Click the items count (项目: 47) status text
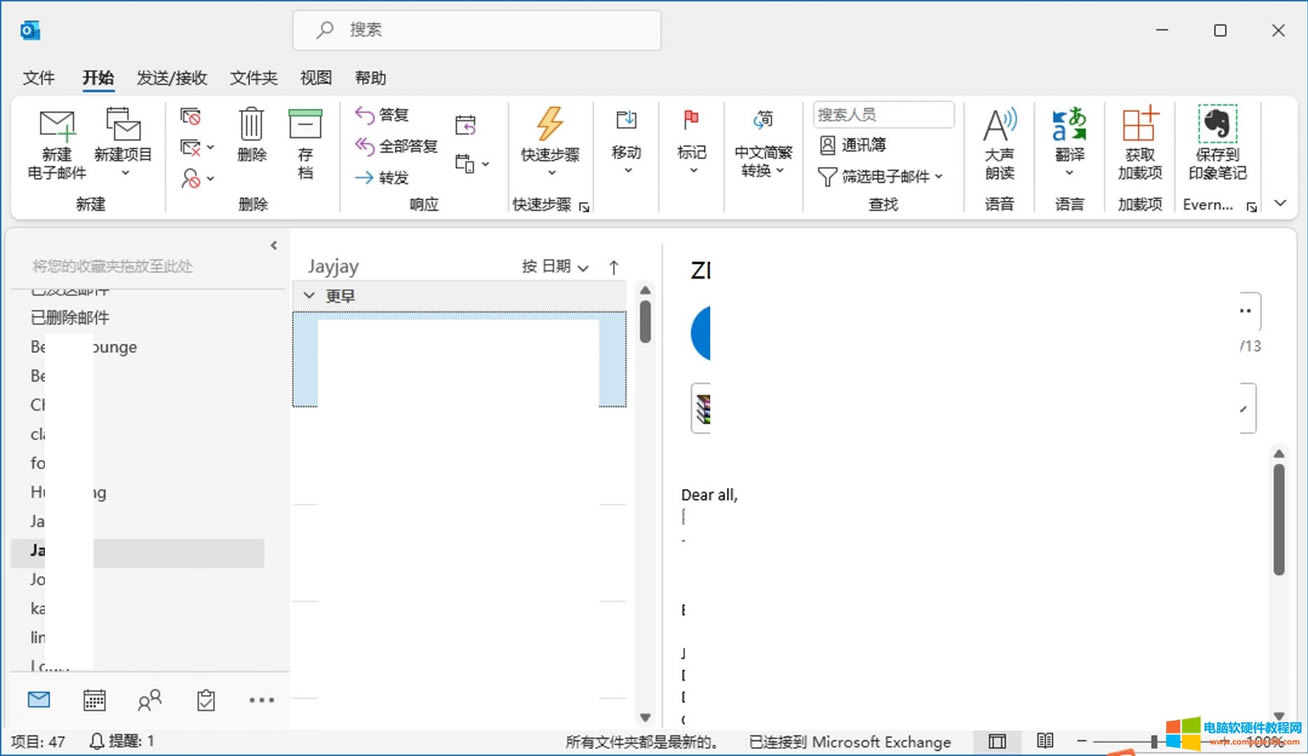Viewport: 1308px width, 756px height. point(36,741)
